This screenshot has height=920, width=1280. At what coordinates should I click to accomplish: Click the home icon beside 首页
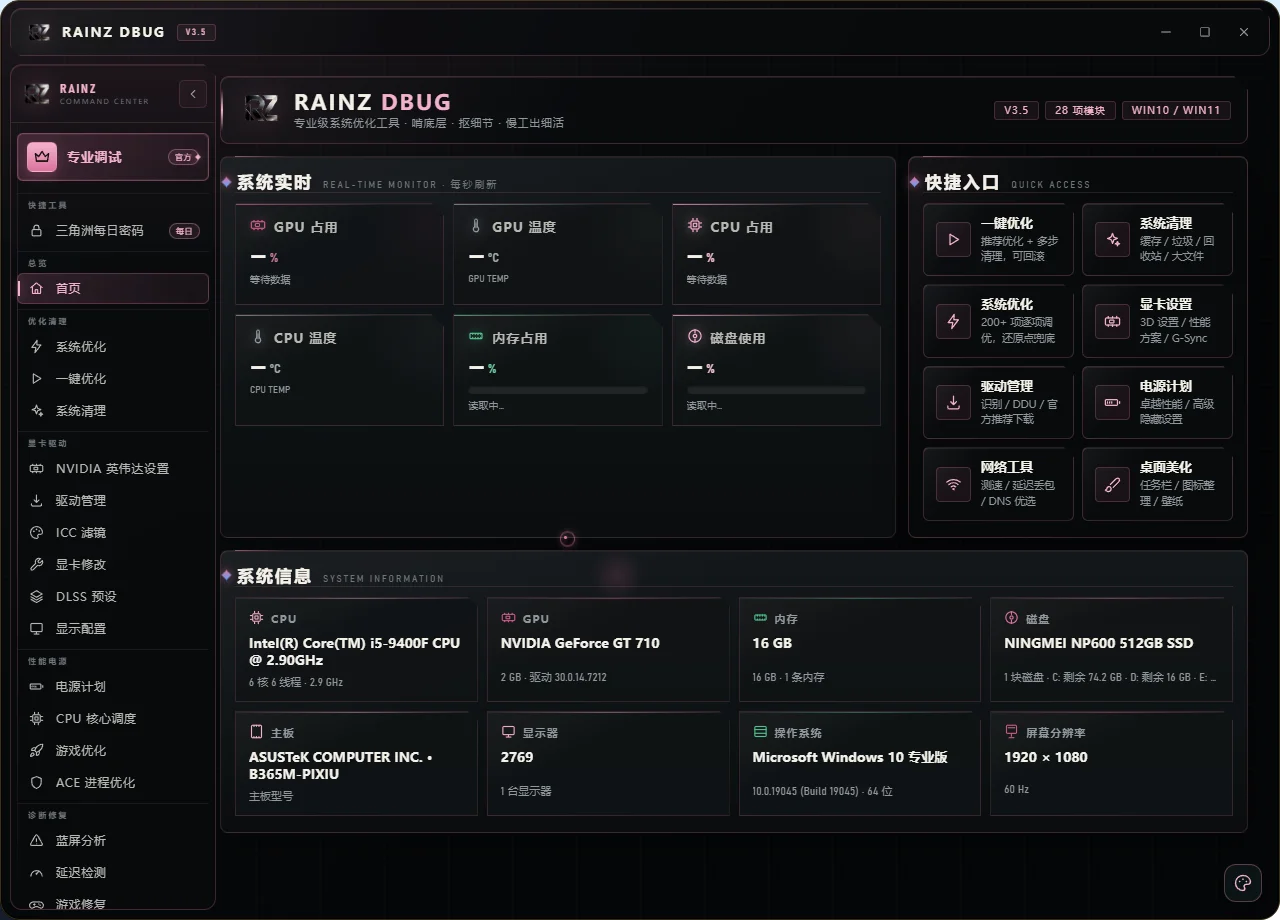pos(37,288)
